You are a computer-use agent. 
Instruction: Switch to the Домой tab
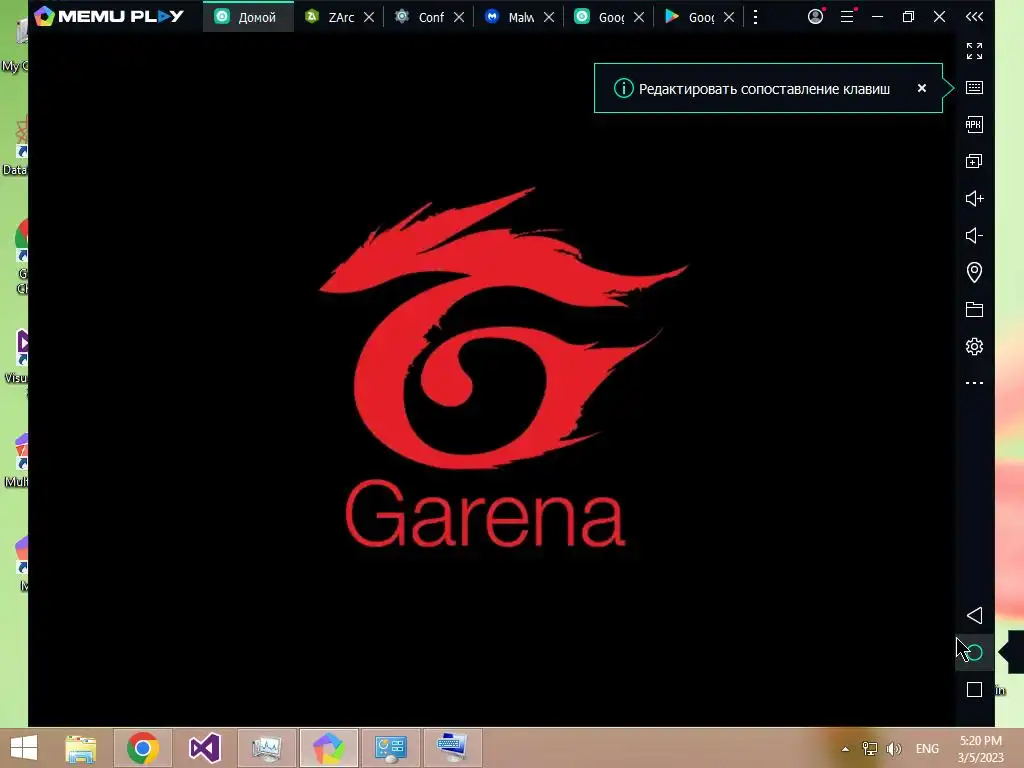pyautogui.click(x=248, y=17)
